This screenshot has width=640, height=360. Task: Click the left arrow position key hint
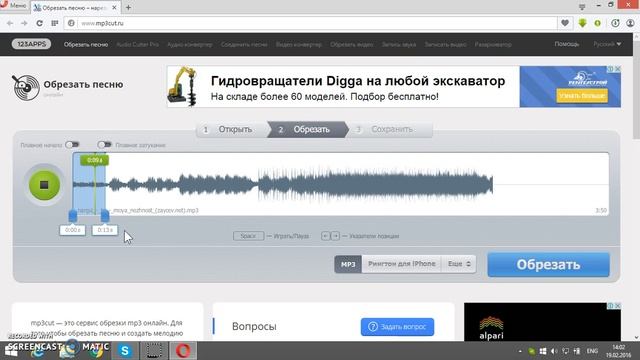(325, 236)
